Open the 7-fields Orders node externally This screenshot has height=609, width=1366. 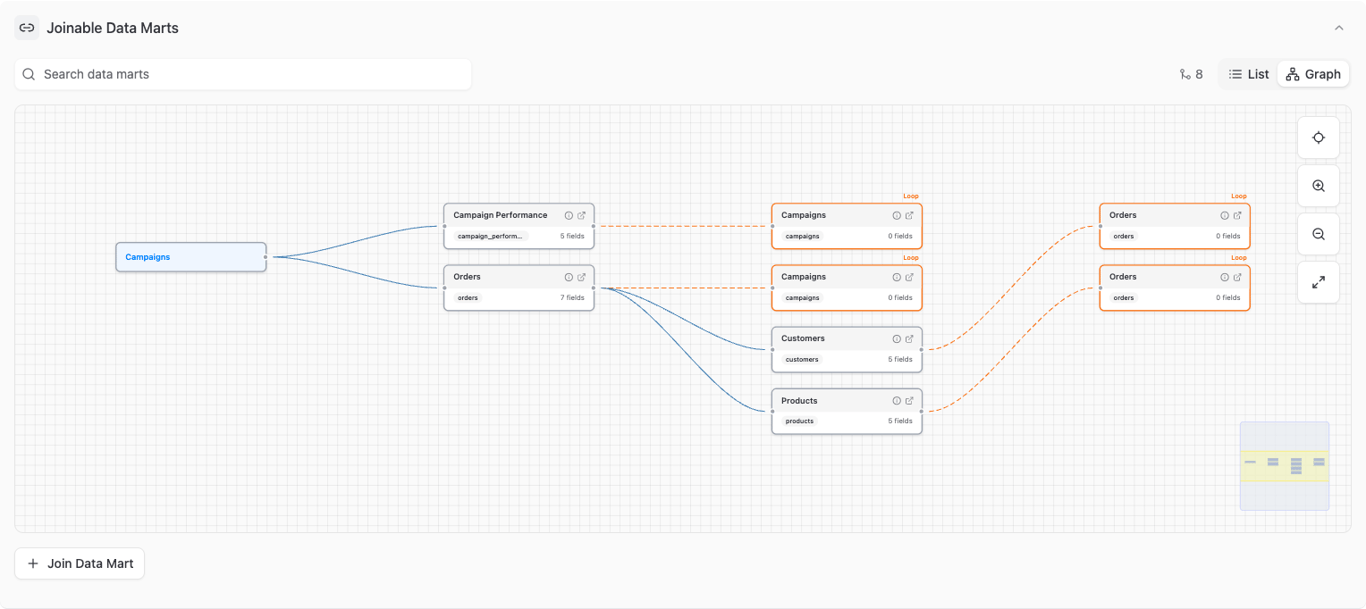point(581,277)
